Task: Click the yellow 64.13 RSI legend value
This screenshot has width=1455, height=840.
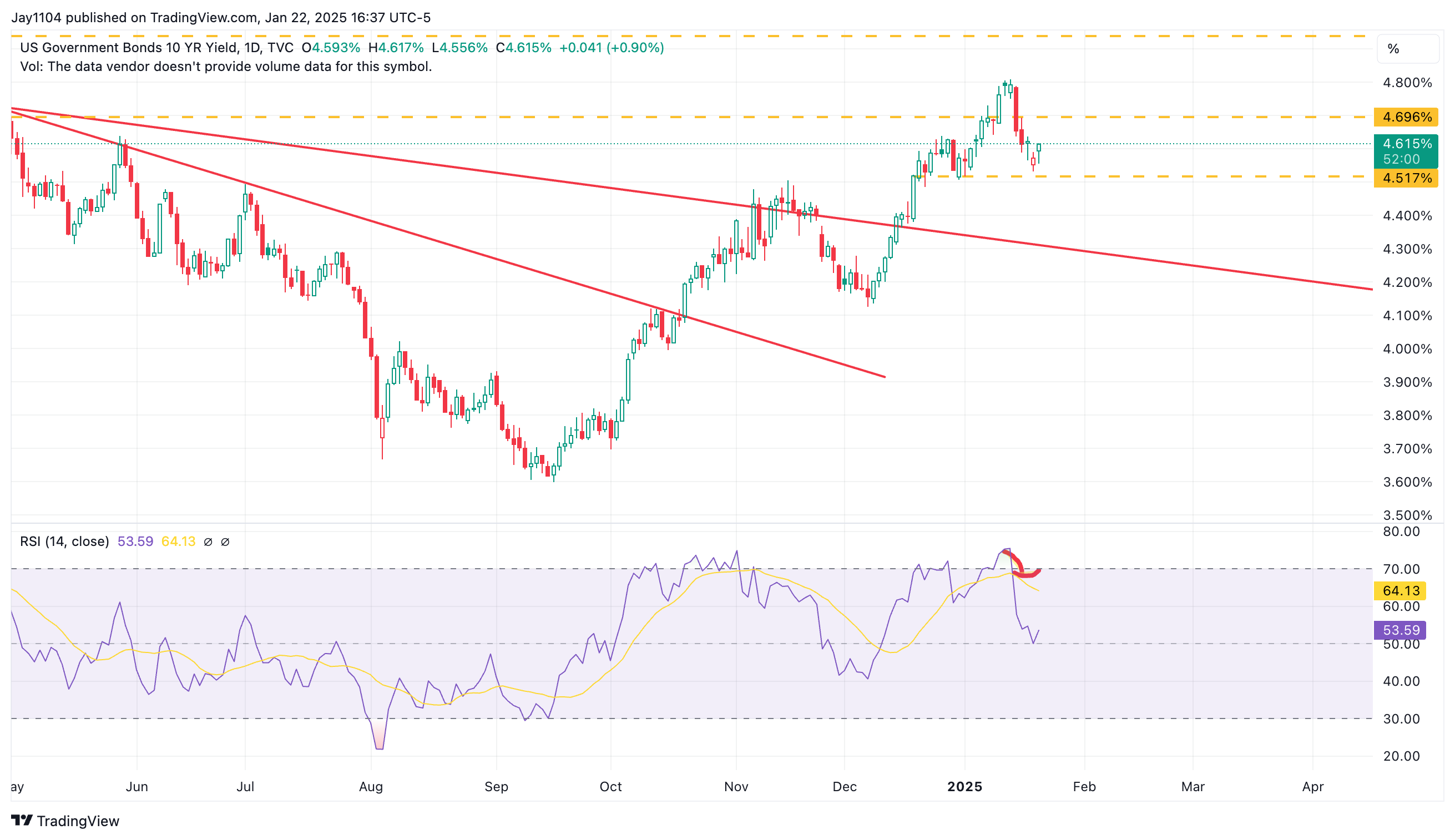Action: [x=178, y=541]
